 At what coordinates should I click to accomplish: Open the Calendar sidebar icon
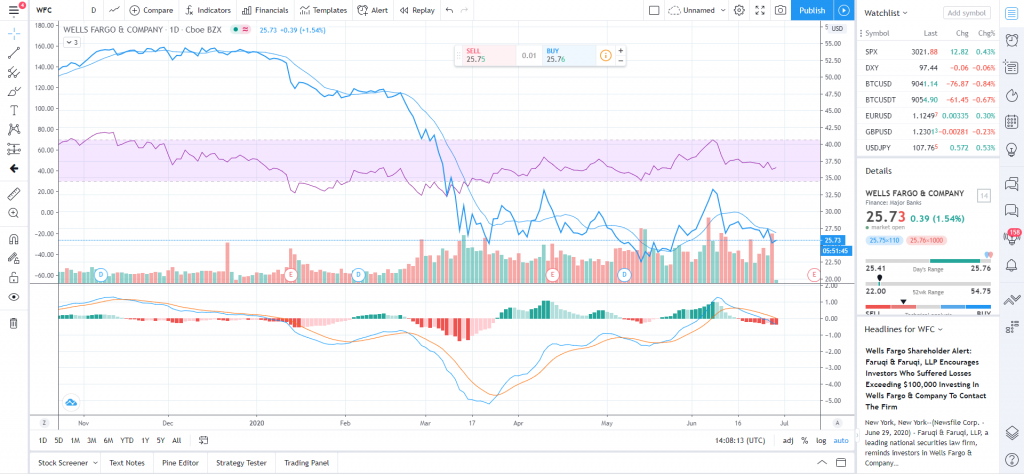point(1011,122)
